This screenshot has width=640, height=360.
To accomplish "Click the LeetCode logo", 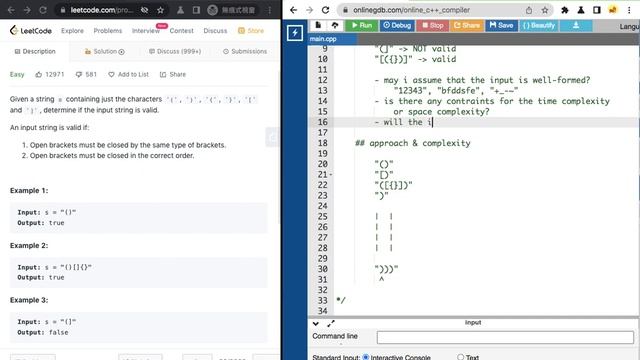I will (31, 31).
